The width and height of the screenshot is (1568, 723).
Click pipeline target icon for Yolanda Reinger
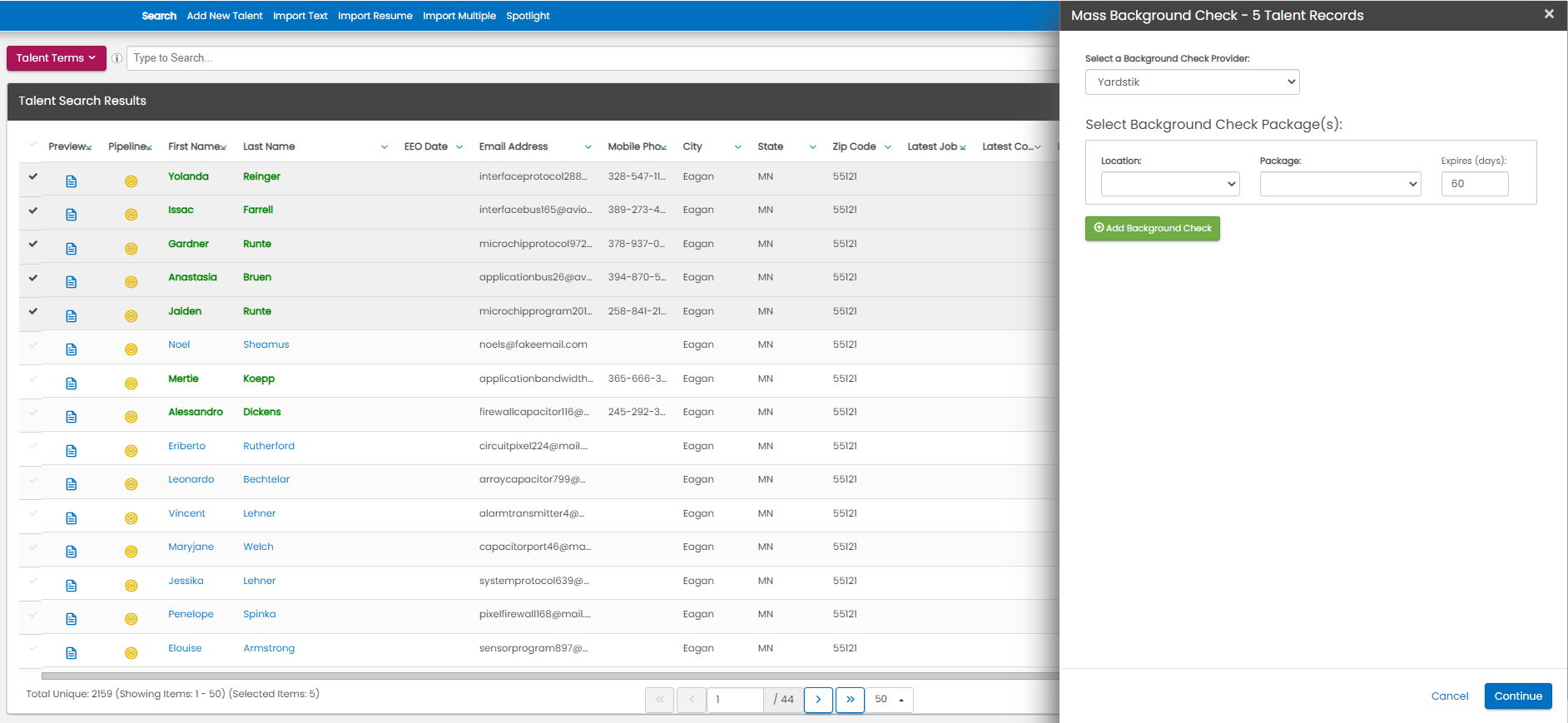point(131,181)
